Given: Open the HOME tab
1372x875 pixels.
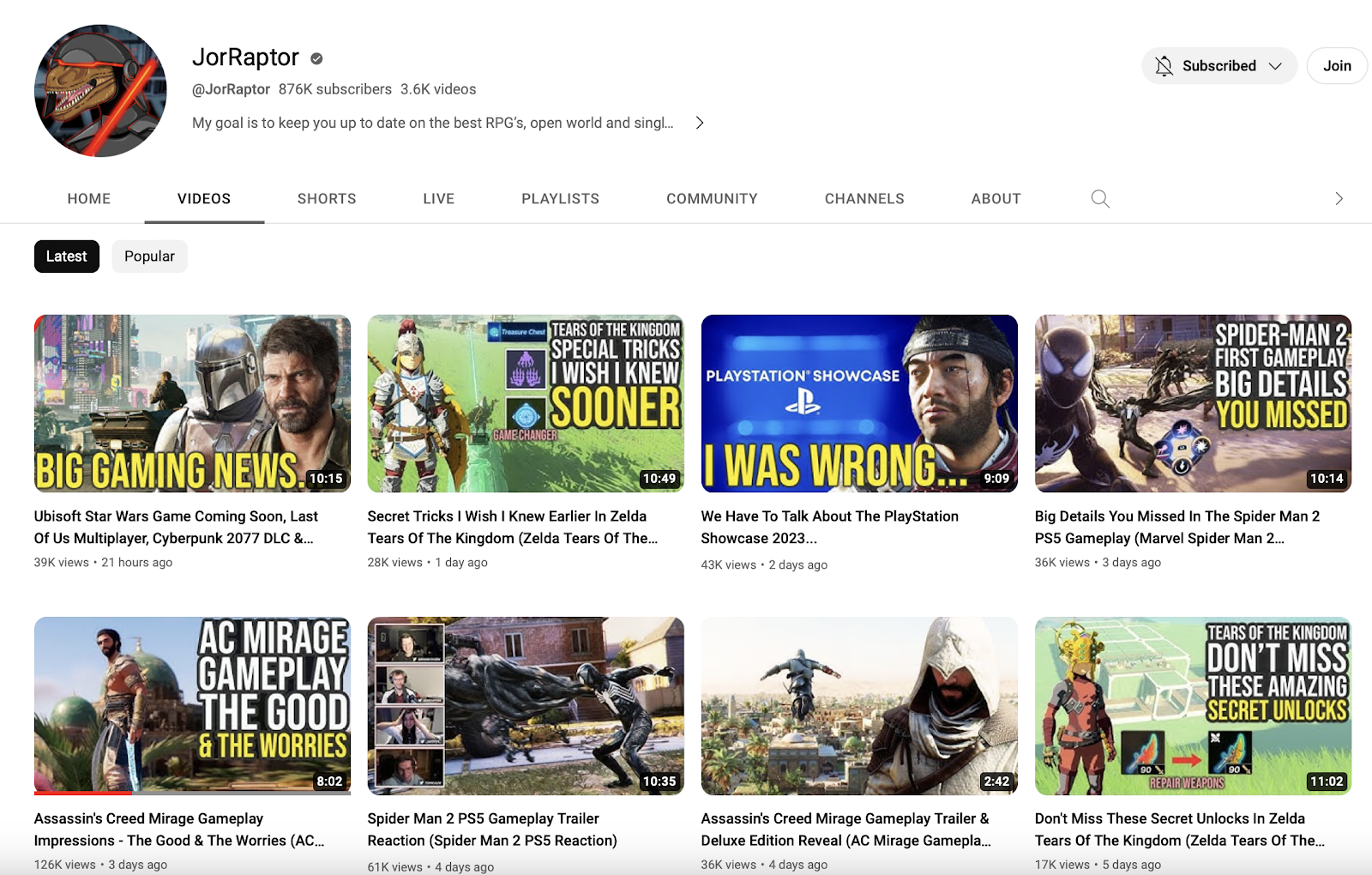Looking at the screenshot, I should click(x=89, y=199).
